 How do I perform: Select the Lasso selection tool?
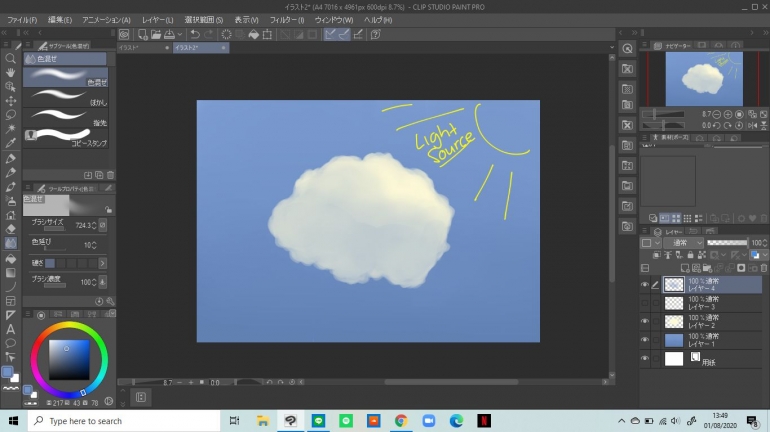10,115
